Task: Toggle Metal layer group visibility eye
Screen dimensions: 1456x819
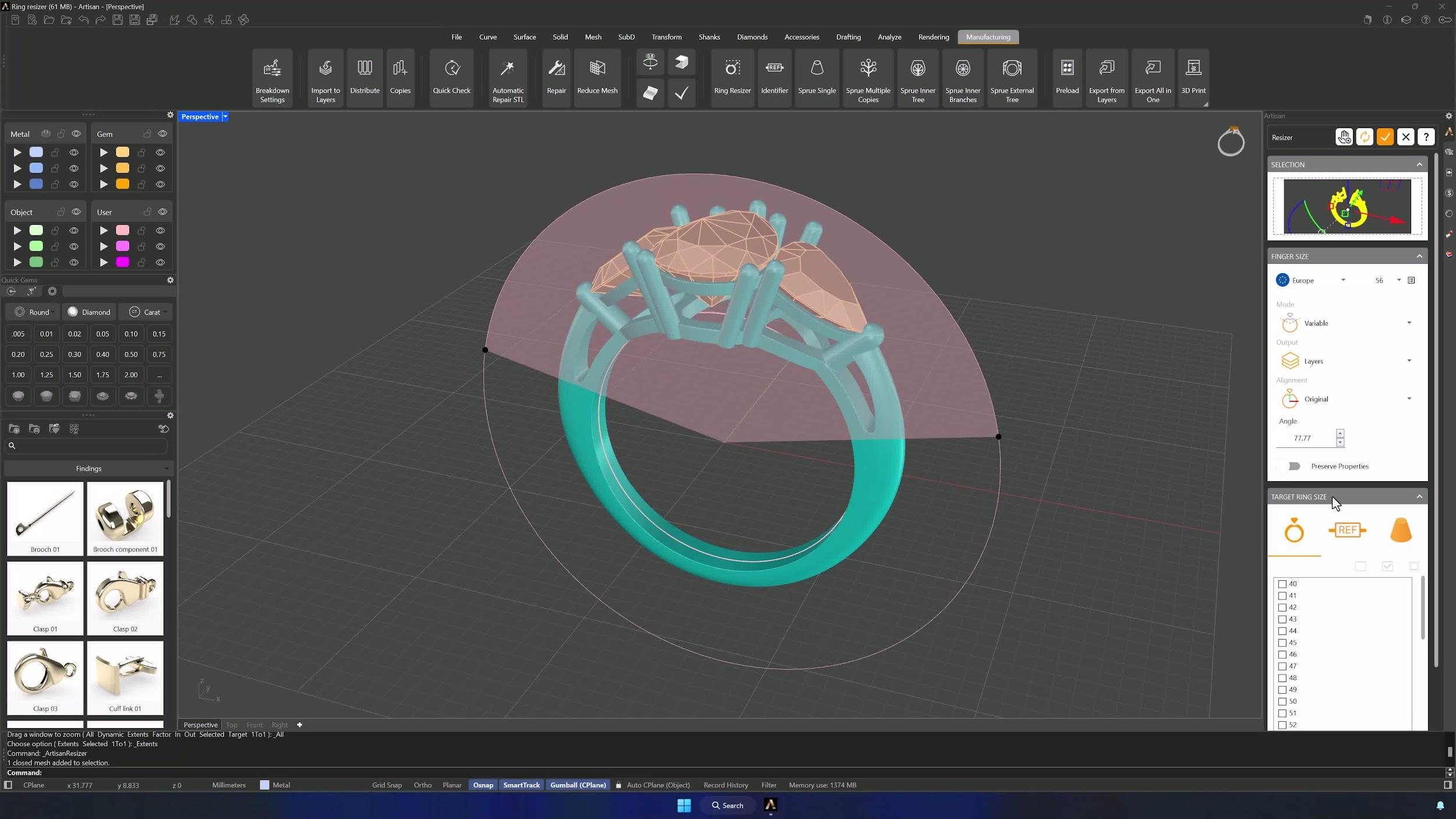Action: click(x=76, y=134)
